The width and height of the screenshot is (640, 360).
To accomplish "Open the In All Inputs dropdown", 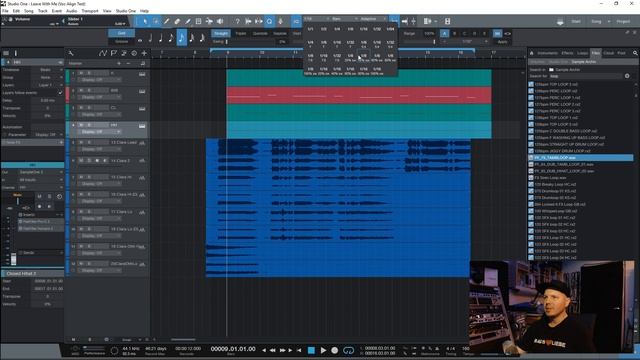I will tap(40, 180).
